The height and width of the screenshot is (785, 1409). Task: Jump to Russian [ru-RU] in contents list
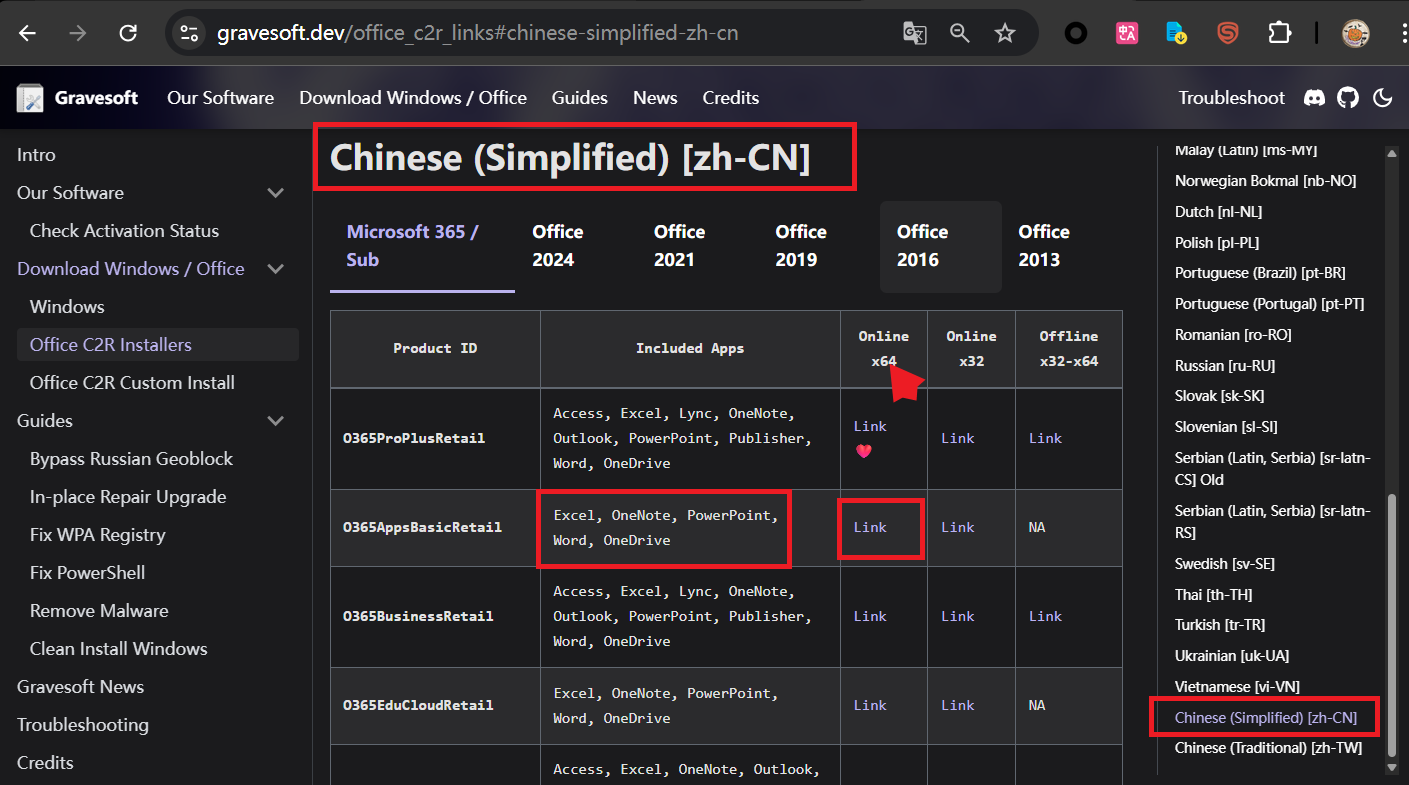(x=1225, y=365)
